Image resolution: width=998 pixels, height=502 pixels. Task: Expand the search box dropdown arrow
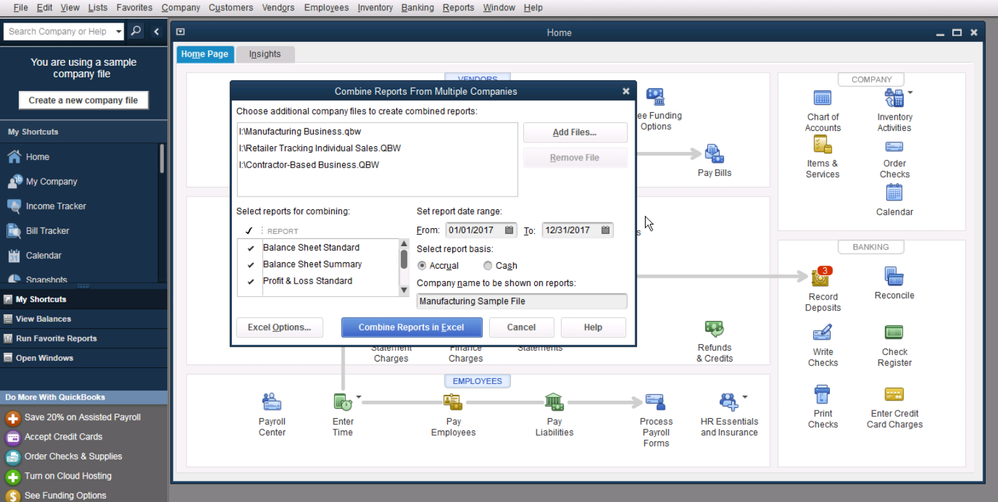pos(118,31)
